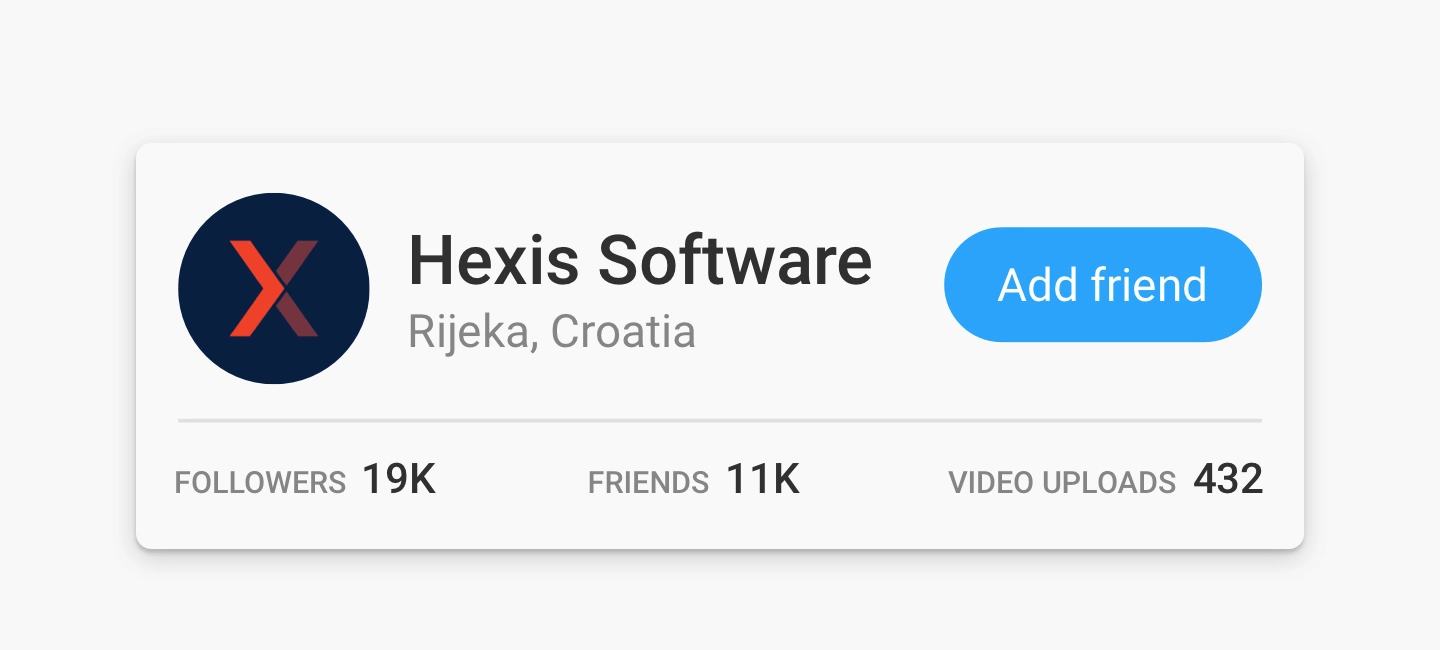Open the Hexis Software profile name
The image size is (1440, 650).
point(640,260)
